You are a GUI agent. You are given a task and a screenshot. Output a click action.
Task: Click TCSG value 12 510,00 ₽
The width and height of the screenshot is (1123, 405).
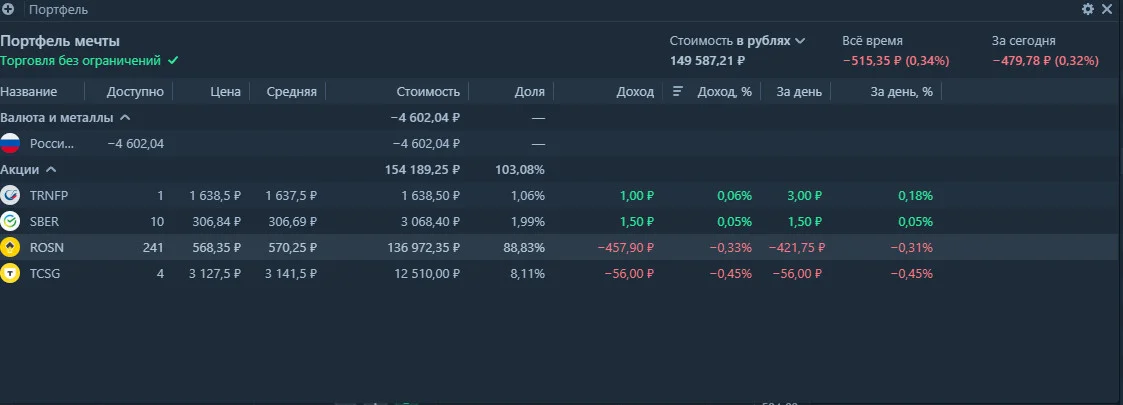pyautogui.click(x=427, y=274)
